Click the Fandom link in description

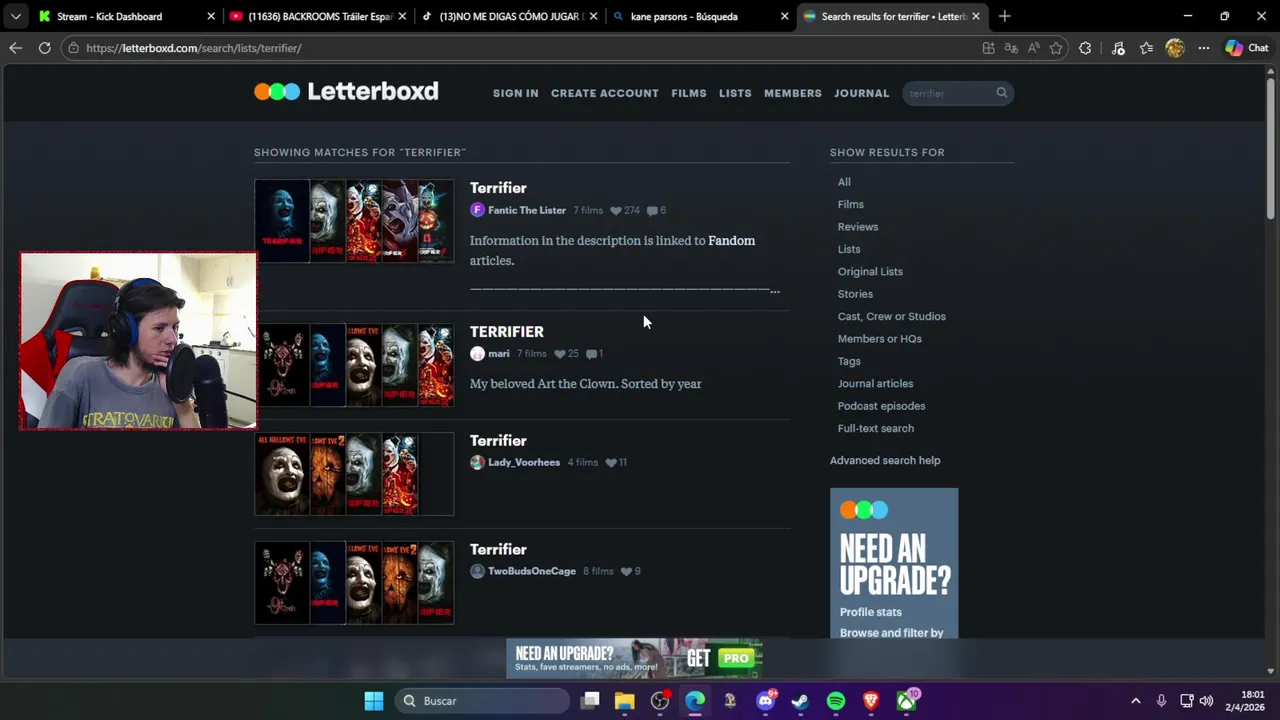coord(731,240)
